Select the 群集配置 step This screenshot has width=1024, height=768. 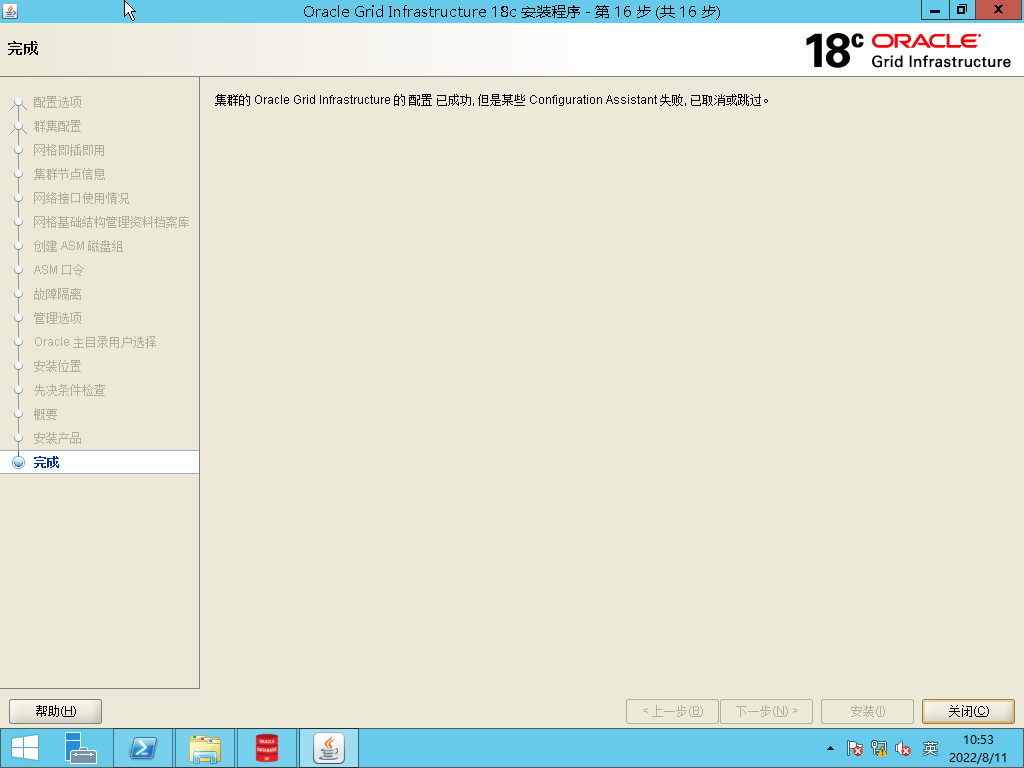(x=57, y=126)
